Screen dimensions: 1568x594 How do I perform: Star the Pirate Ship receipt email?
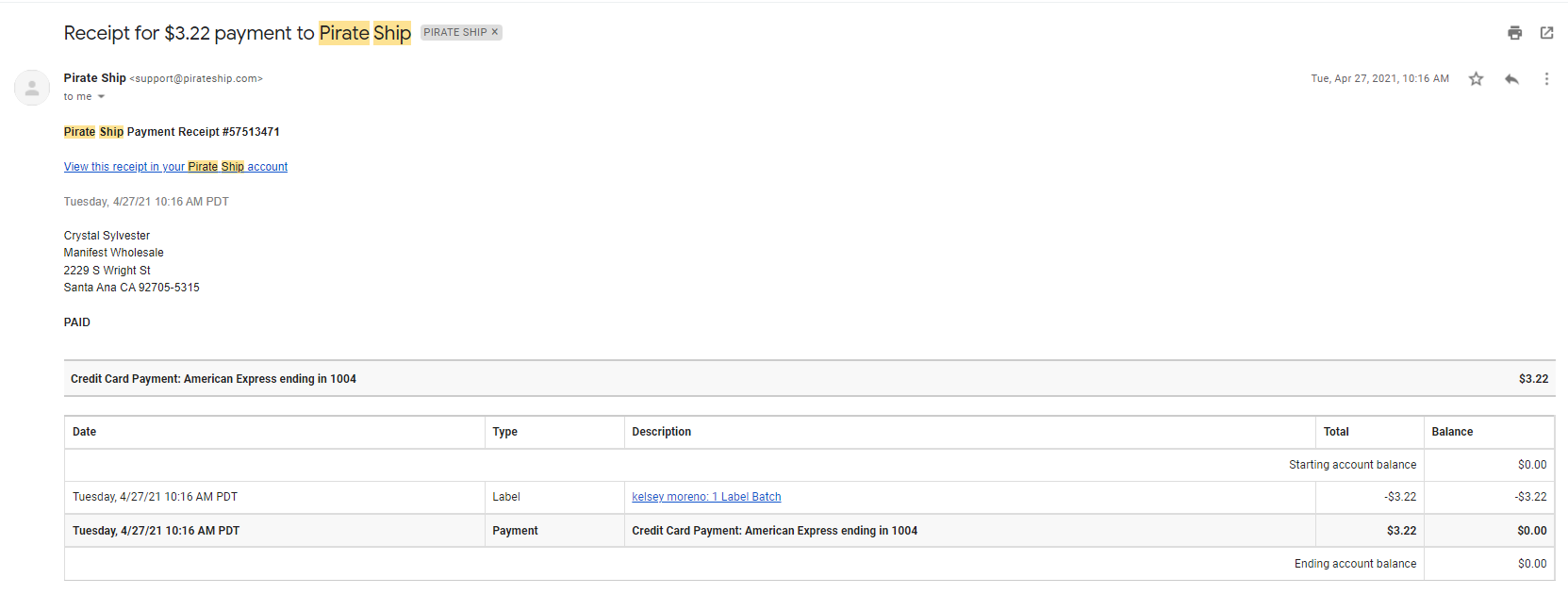coord(1476,79)
